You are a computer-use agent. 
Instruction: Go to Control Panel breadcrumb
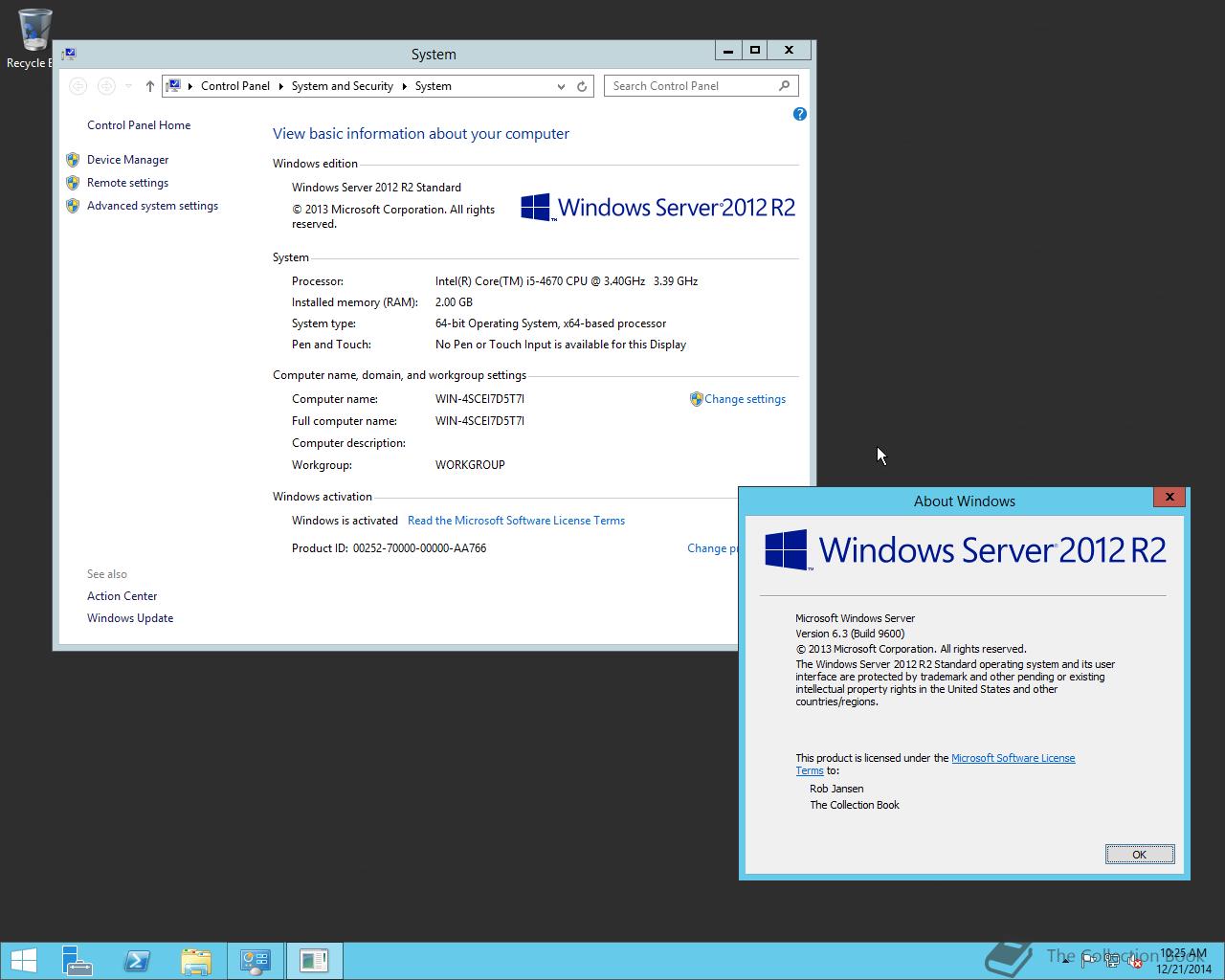click(x=235, y=86)
